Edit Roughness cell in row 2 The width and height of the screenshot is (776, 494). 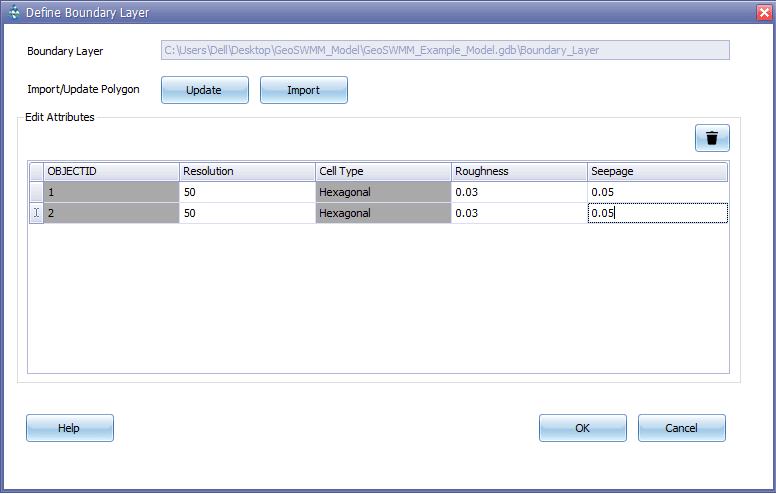pyautogui.click(x=519, y=213)
